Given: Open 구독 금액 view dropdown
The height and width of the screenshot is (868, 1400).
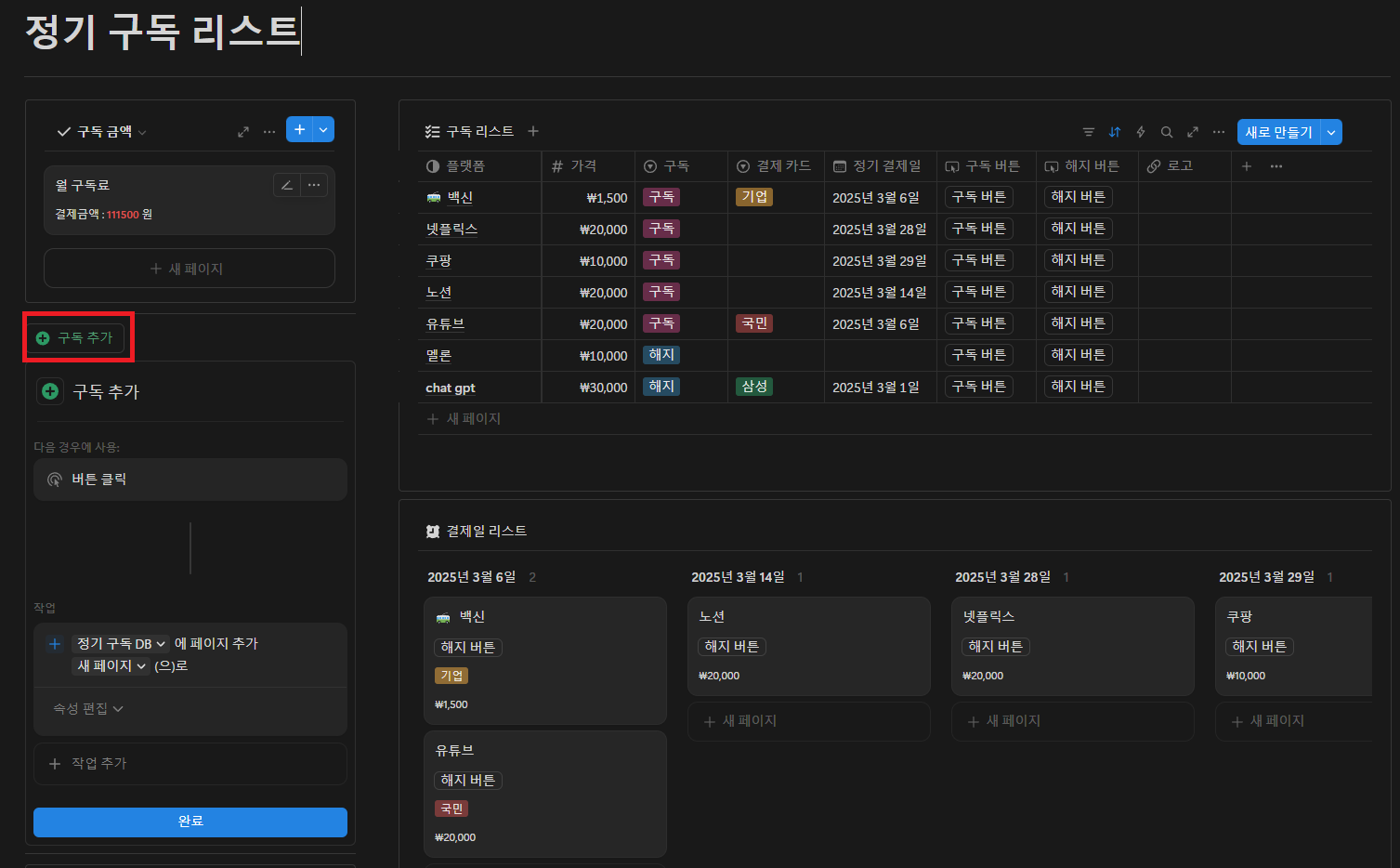Looking at the screenshot, I should pos(102,132).
